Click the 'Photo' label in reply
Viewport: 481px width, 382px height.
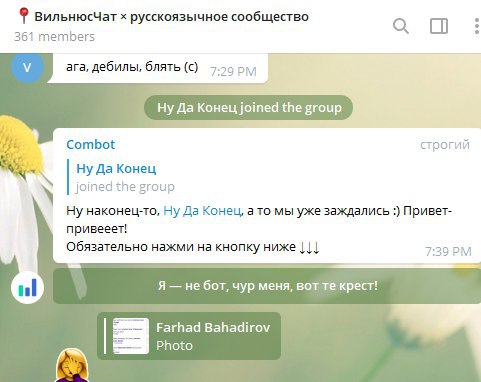pyautogui.click(x=174, y=345)
